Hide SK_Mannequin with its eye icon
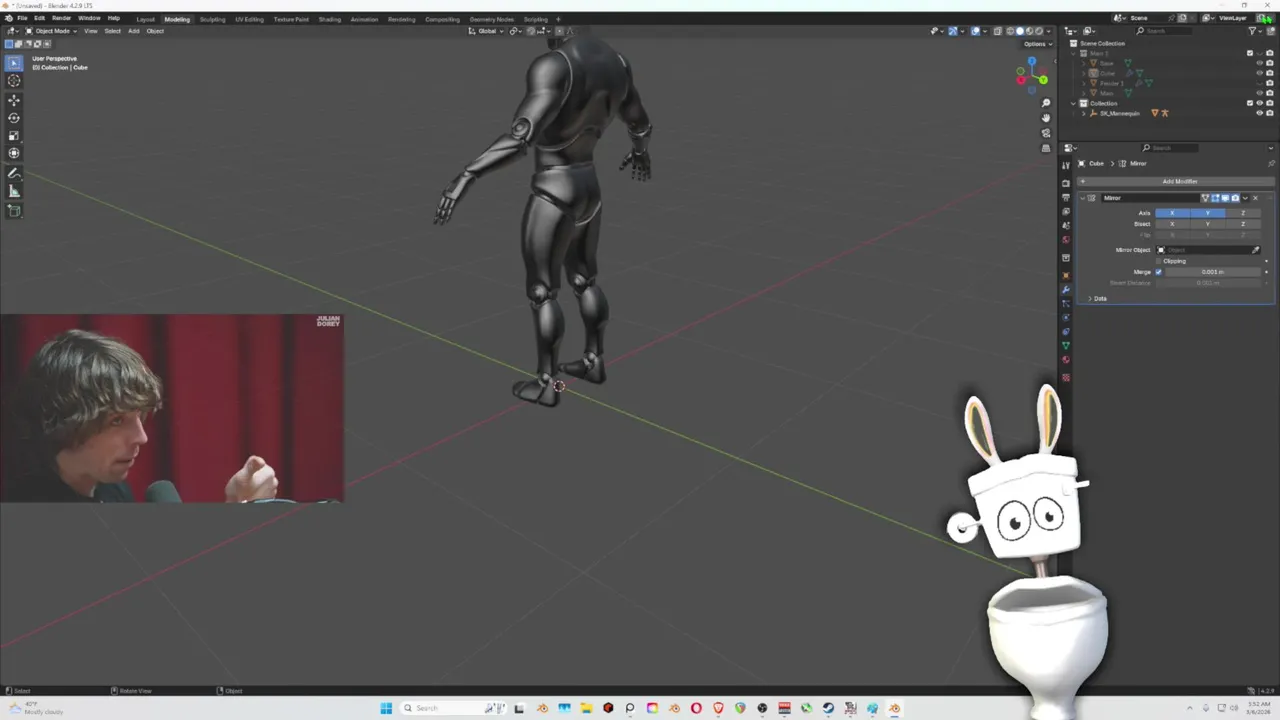Image resolution: width=1280 pixels, height=720 pixels. click(1259, 113)
